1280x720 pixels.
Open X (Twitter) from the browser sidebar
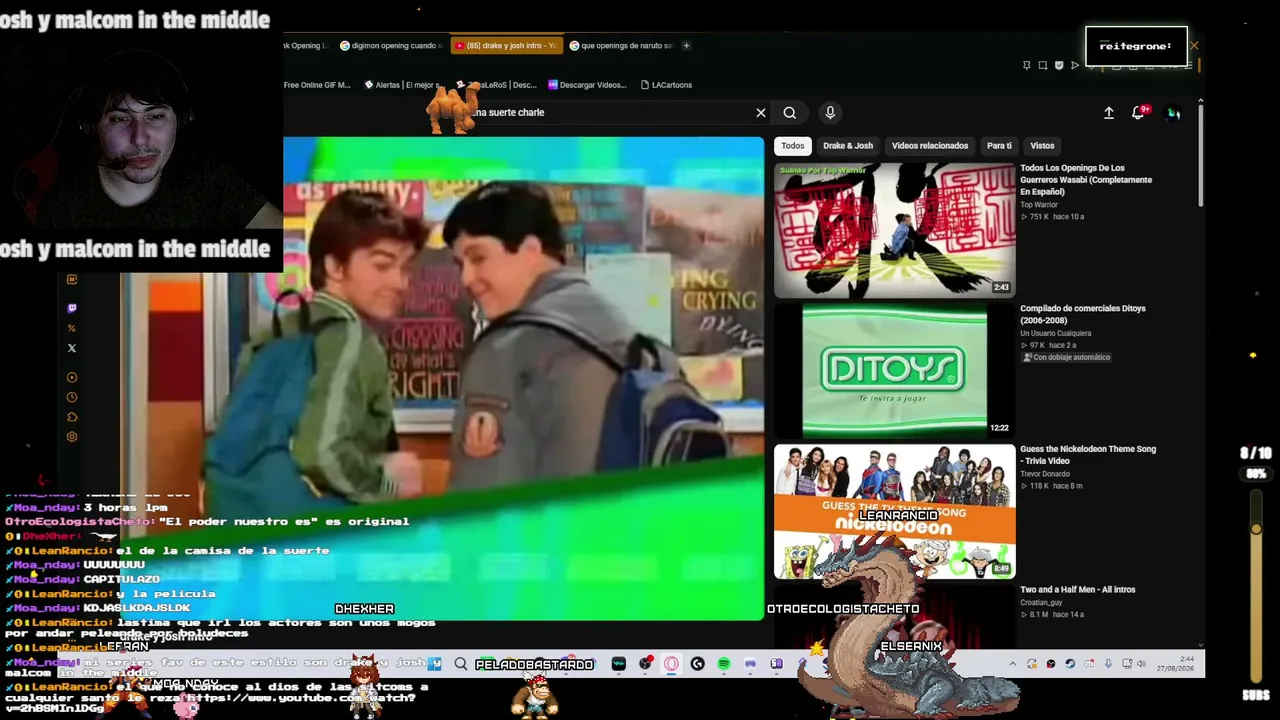tap(71, 348)
